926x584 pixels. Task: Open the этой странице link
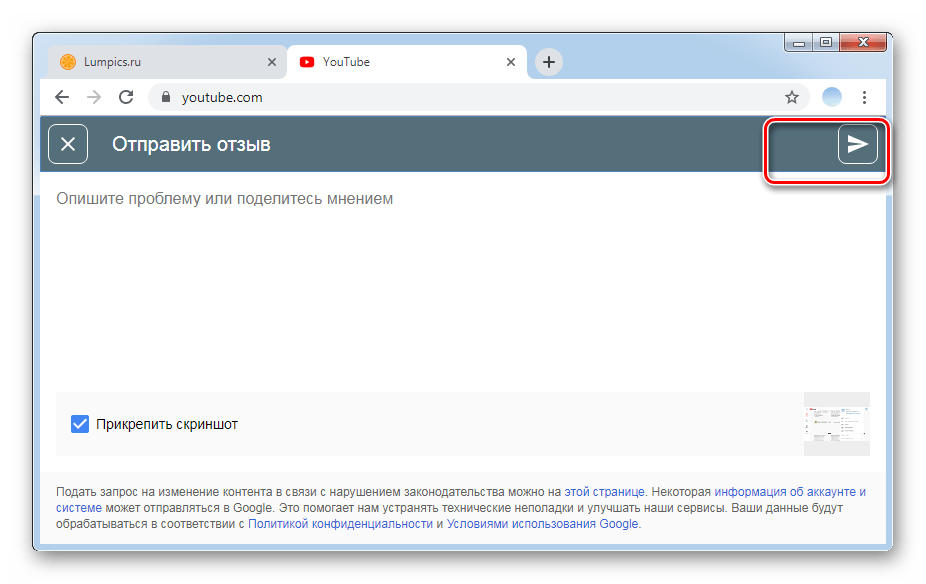coord(604,492)
